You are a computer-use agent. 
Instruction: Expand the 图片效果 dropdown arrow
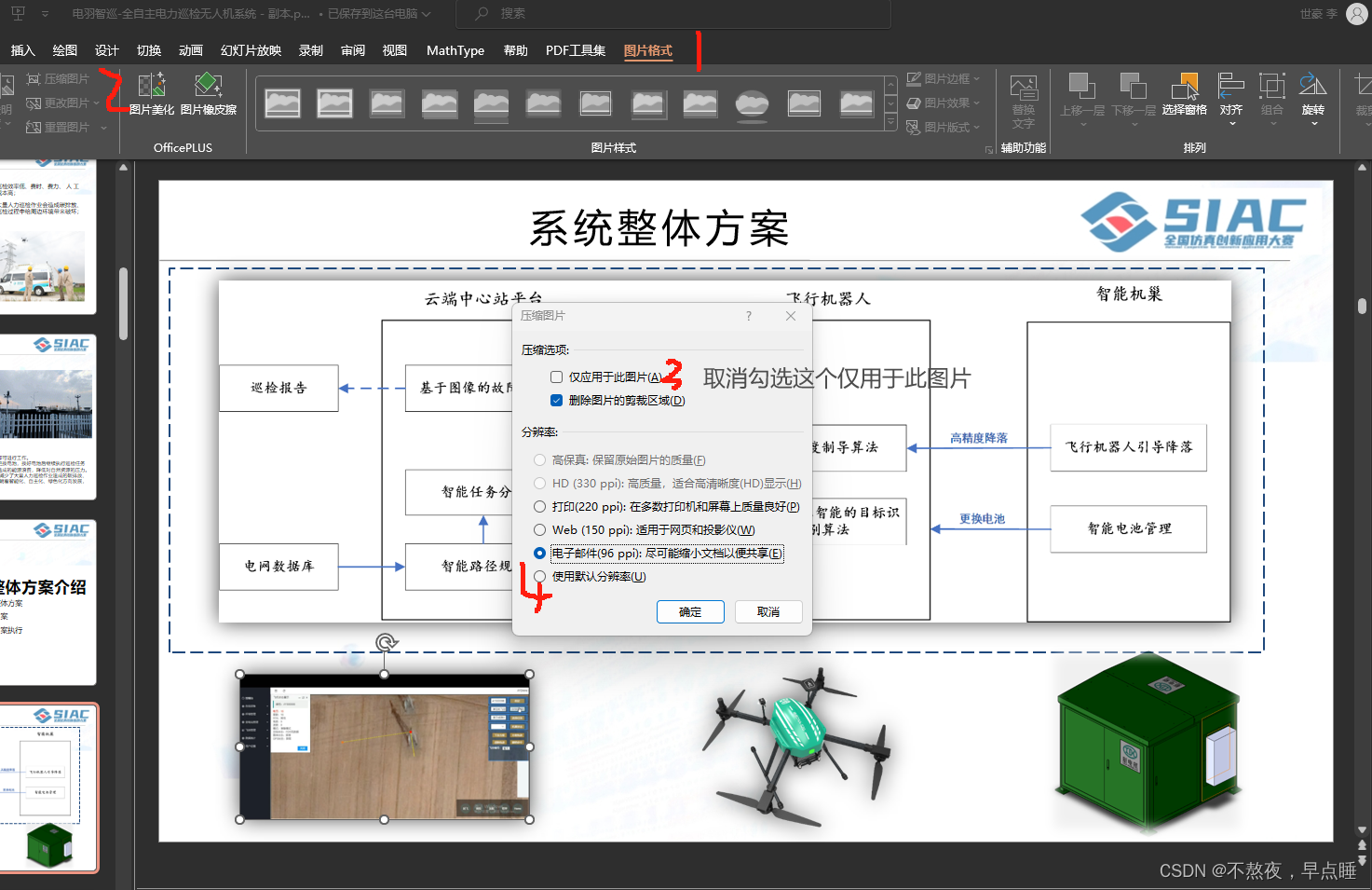tap(976, 103)
